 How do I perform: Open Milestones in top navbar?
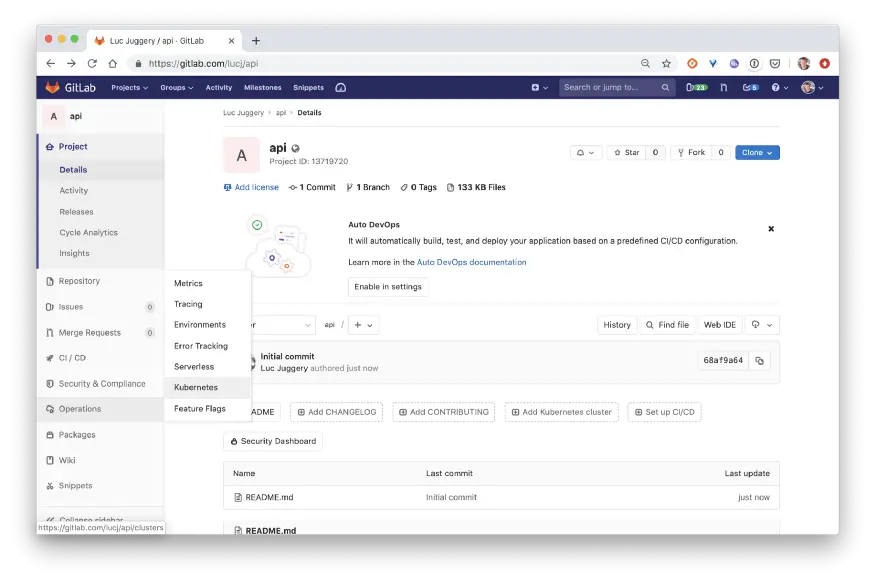tap(263, 88)
